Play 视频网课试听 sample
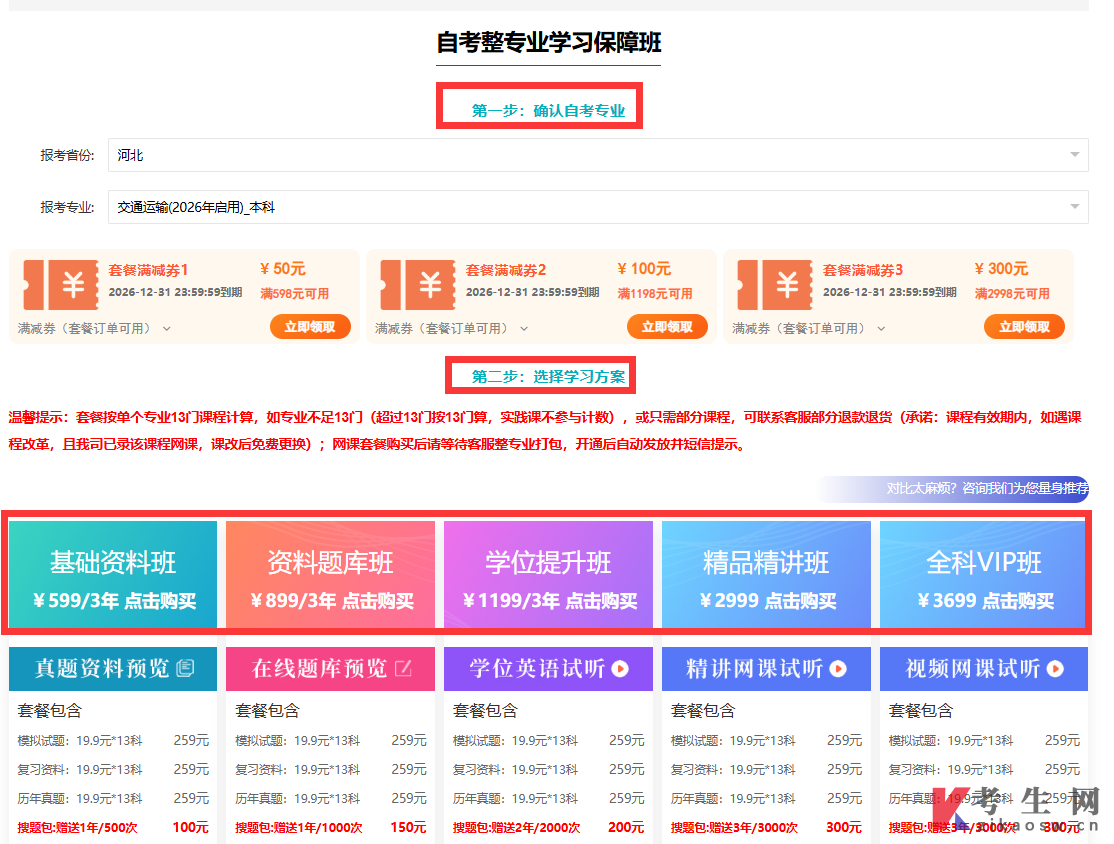 (984, 669)
